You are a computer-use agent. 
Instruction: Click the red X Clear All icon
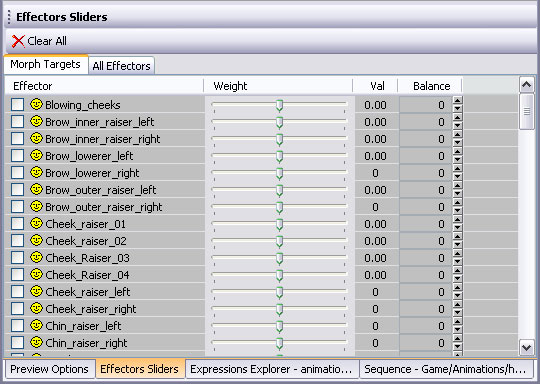[x=18, y=41]
